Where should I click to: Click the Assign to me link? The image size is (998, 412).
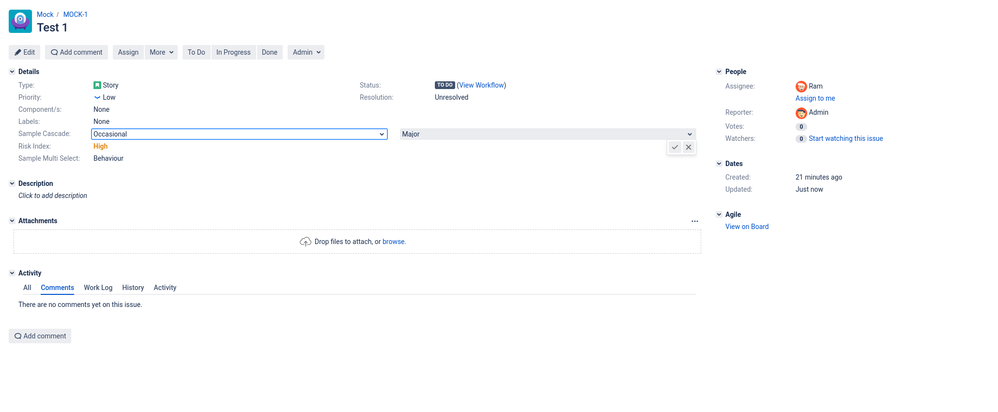click(x=815, y=99)
